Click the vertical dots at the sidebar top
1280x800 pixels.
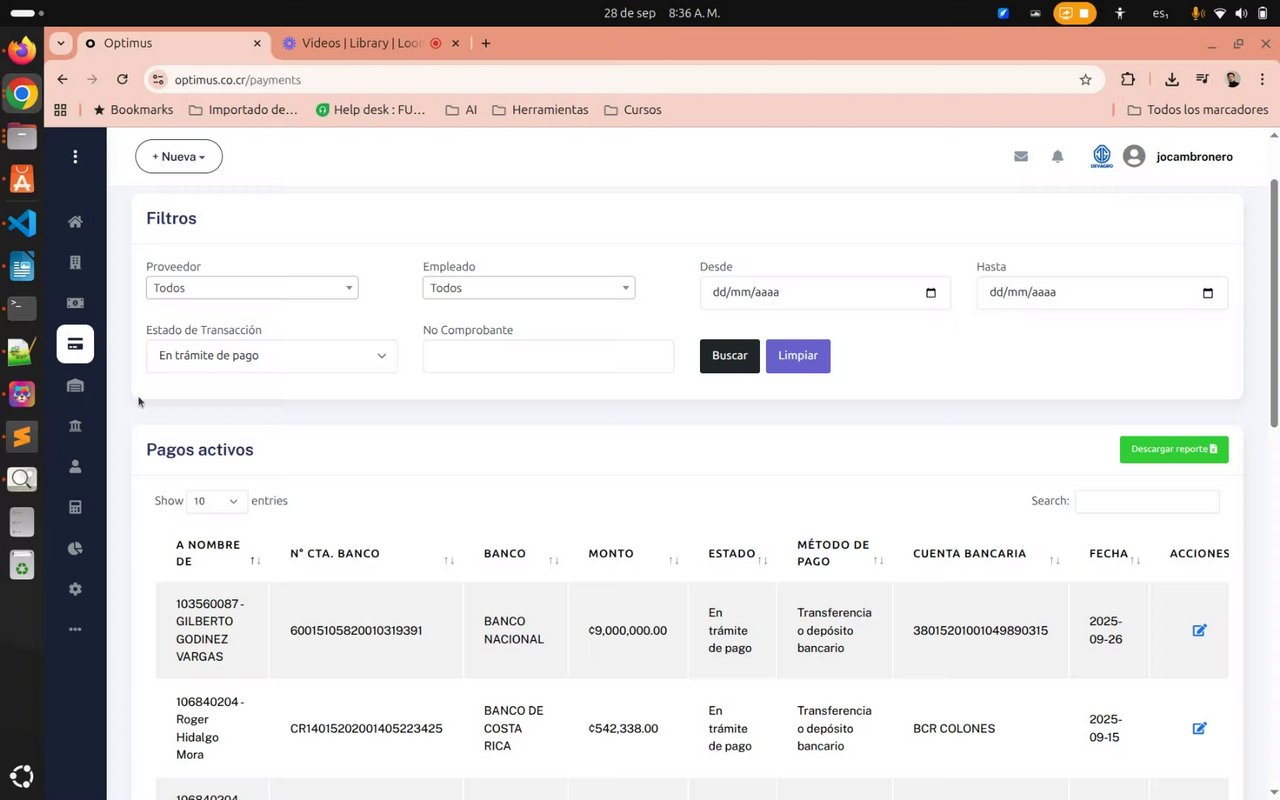click(75, 157)
